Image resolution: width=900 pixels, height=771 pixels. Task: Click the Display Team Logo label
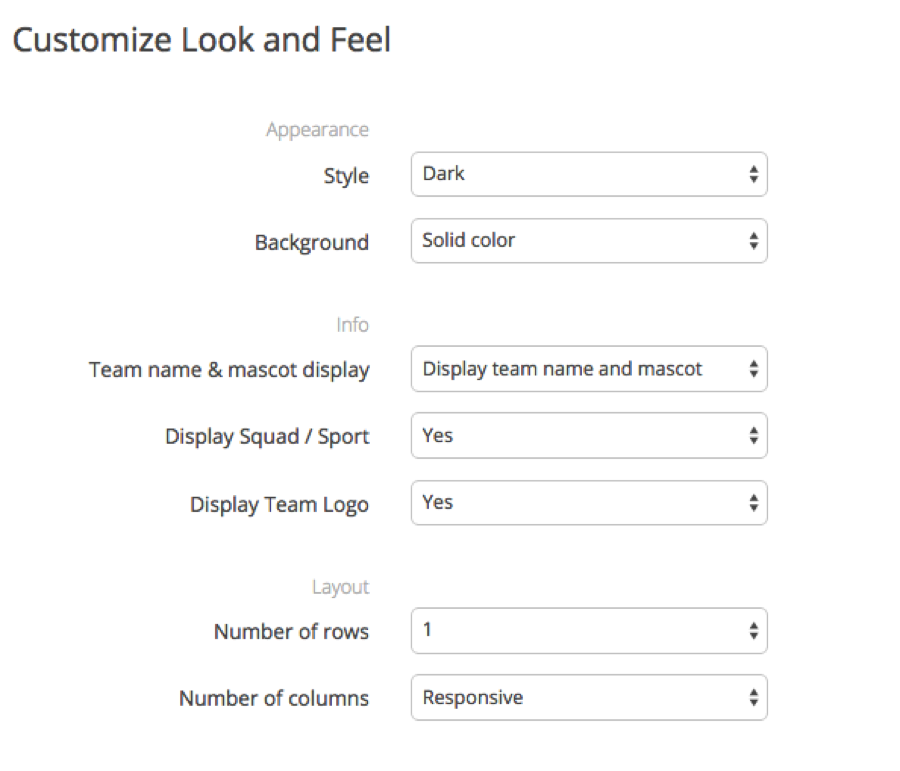pos(280,505)
